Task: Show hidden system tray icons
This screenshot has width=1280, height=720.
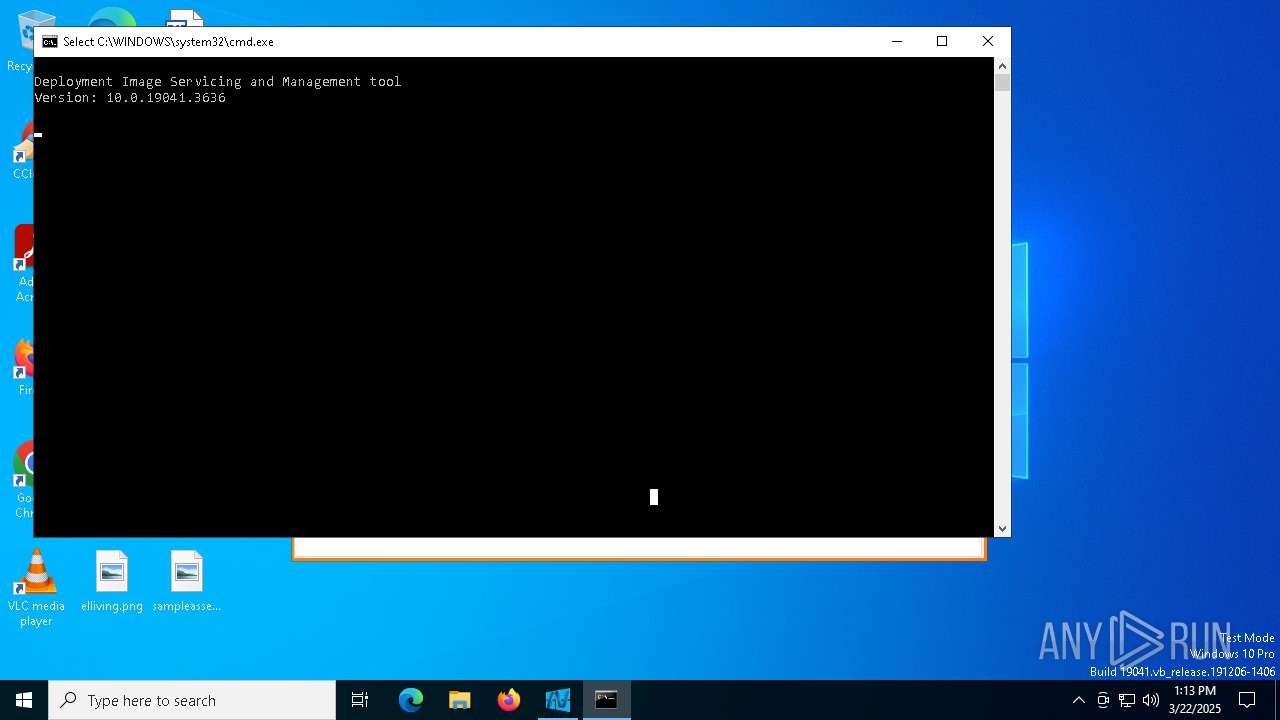Action: tap(1078, 700)
